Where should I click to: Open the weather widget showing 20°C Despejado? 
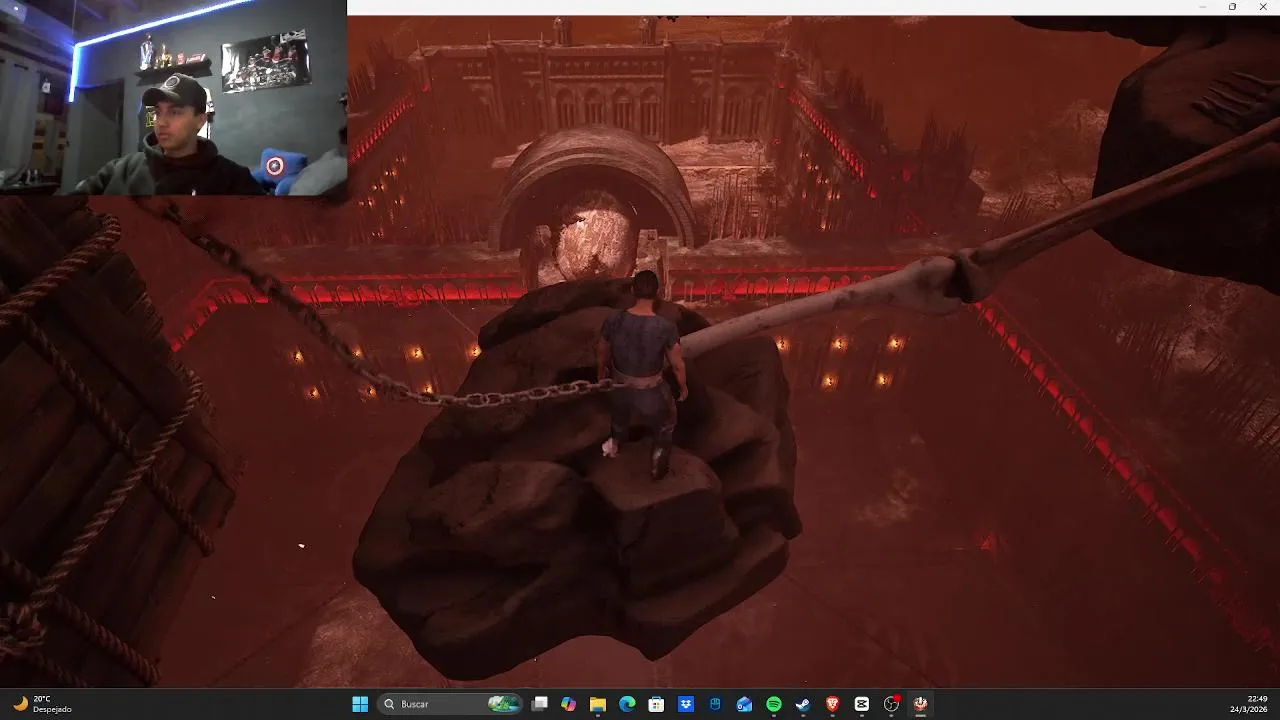point(44,704)
